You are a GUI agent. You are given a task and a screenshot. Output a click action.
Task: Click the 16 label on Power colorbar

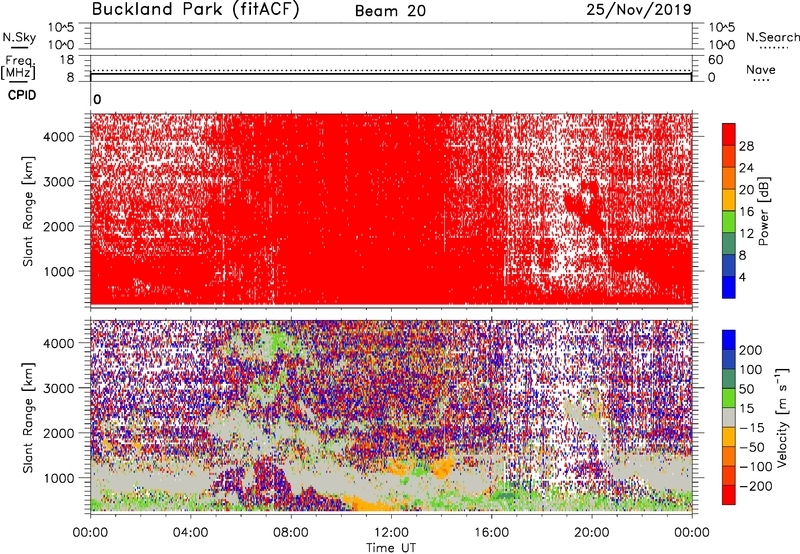tap(746, 212)
